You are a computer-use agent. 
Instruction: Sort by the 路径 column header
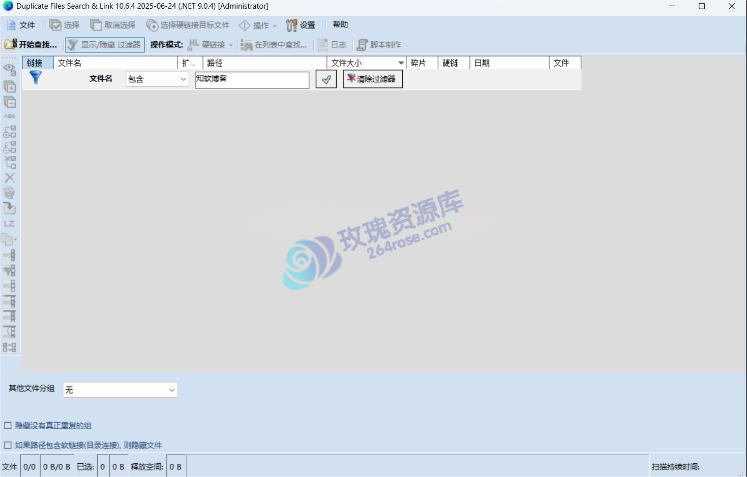tap(265, 62)
